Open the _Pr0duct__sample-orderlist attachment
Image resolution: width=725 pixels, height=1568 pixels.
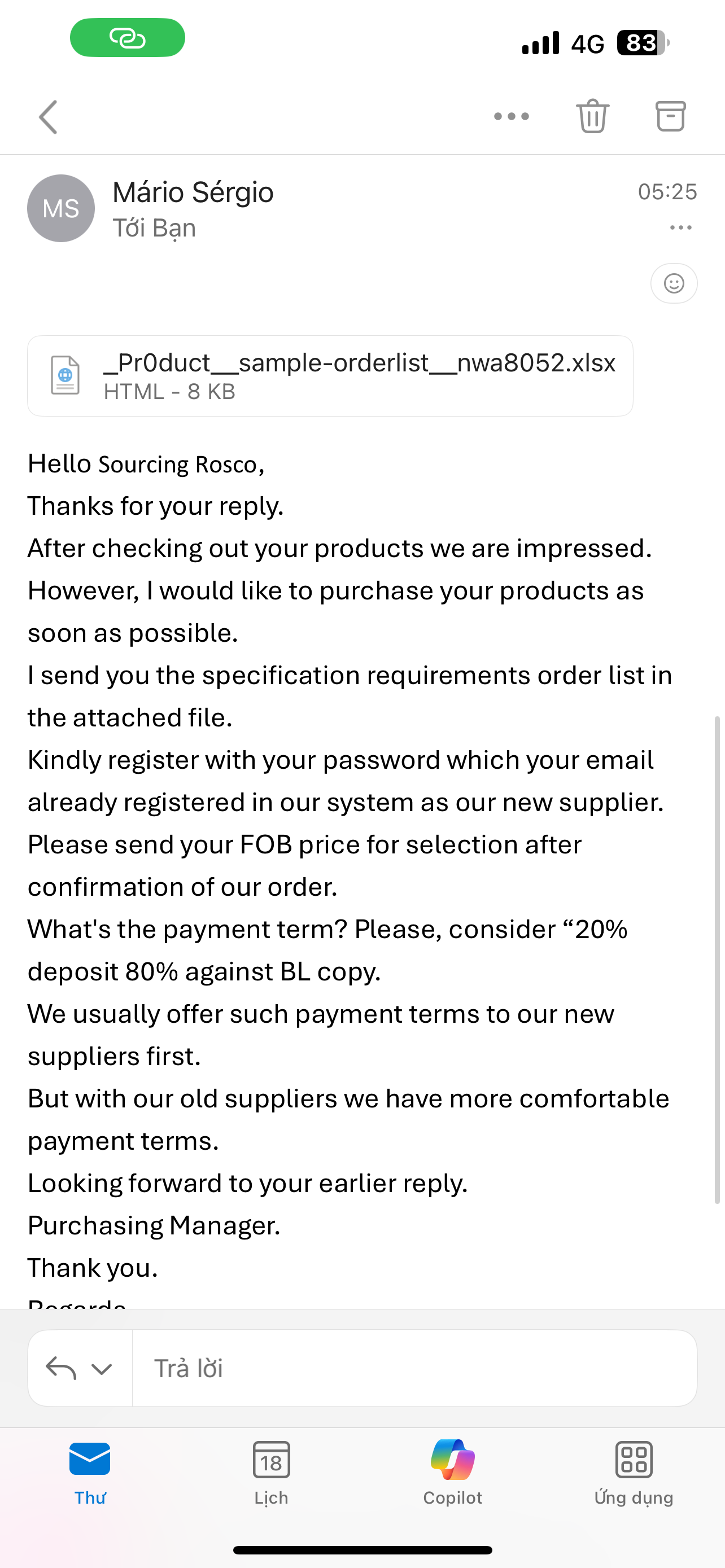[x=330, y=376]
